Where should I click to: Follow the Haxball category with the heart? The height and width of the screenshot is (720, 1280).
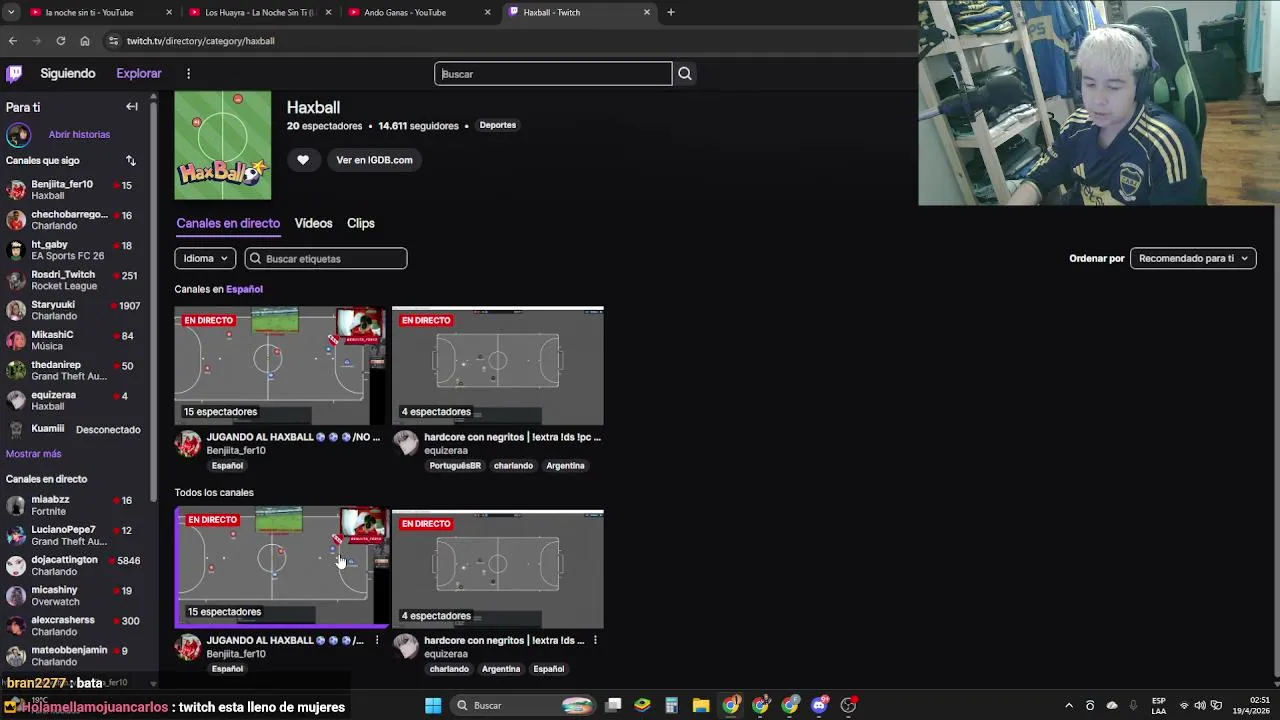303,160
